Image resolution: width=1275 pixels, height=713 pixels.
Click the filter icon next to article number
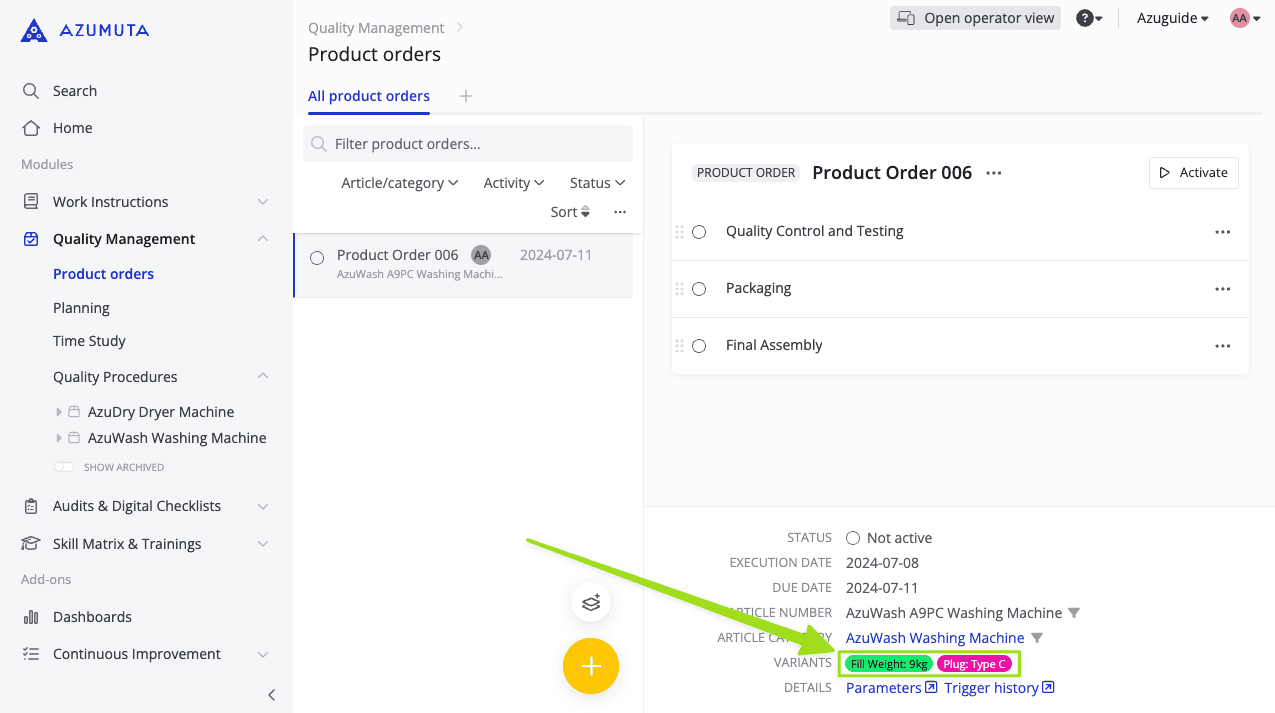pyautogui.click(x=1074, y=613)
